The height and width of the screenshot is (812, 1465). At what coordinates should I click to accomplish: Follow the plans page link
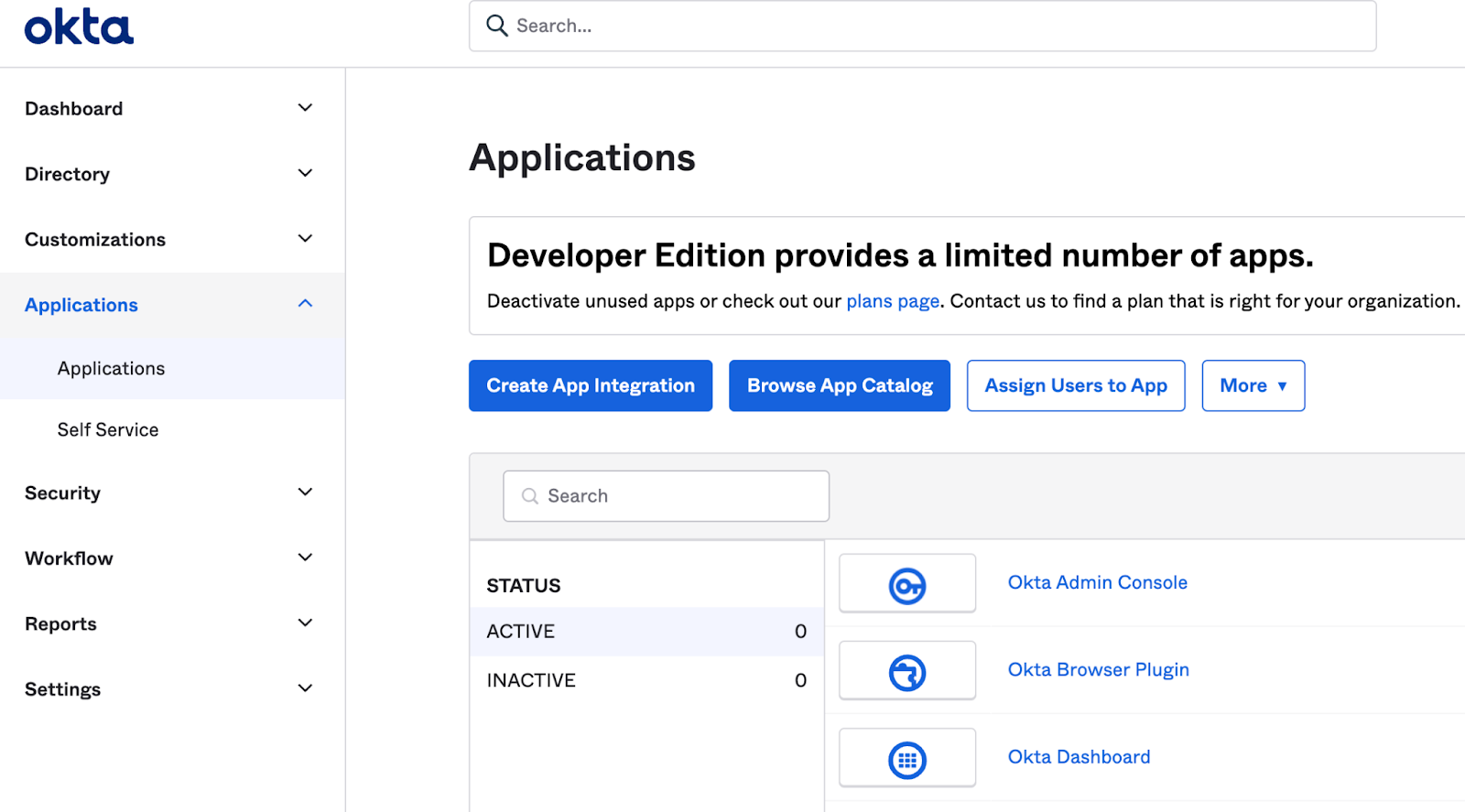tap(893, 301)
